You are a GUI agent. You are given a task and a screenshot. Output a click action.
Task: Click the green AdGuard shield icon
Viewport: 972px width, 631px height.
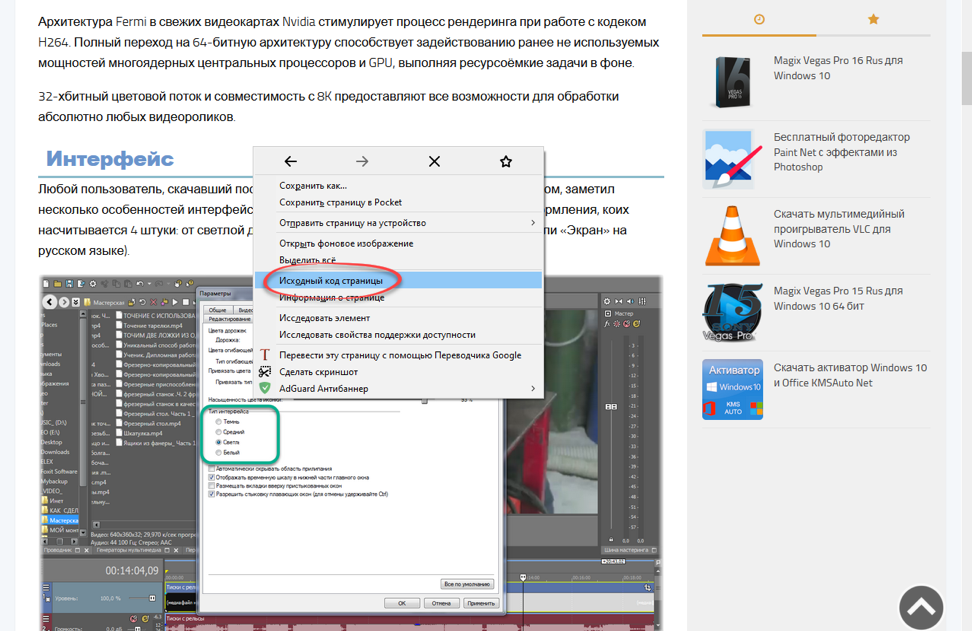(x=265, y=388)
